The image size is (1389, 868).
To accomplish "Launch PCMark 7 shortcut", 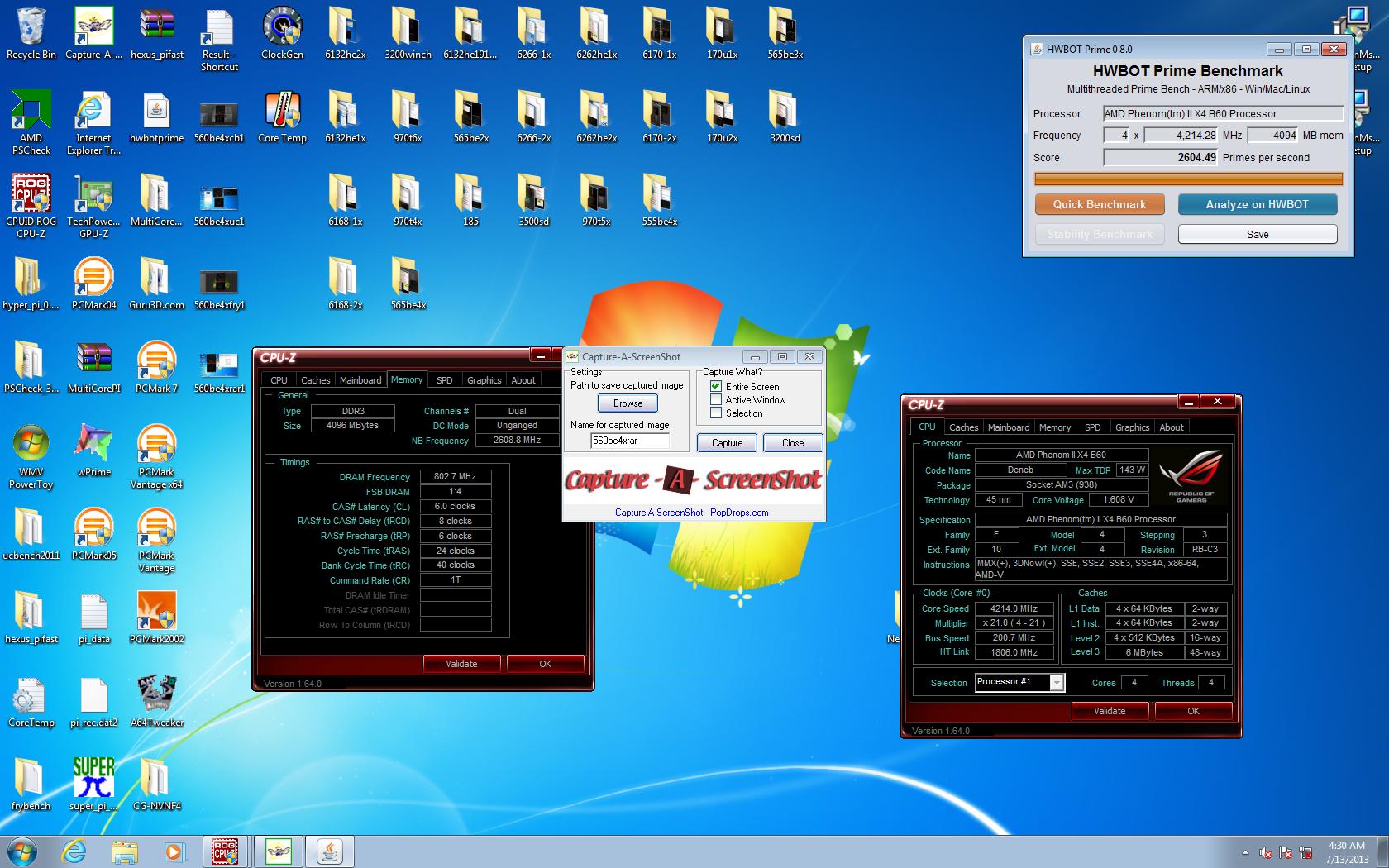I will pos(156,368).
